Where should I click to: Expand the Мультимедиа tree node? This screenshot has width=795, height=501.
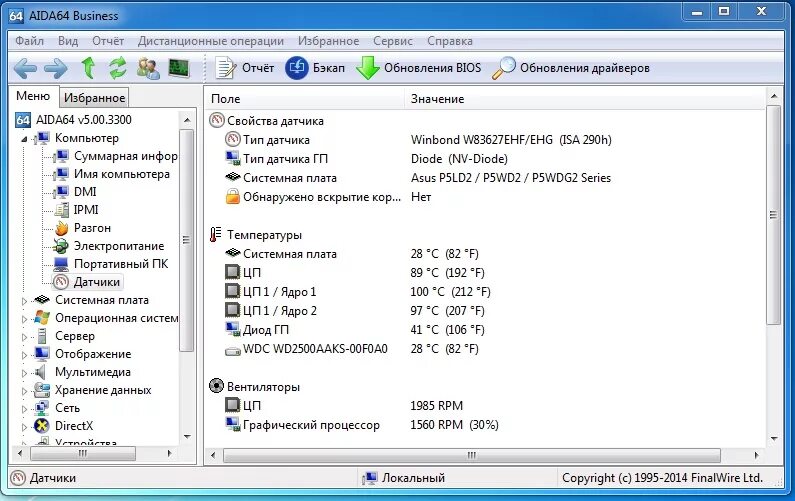point(24,373)
